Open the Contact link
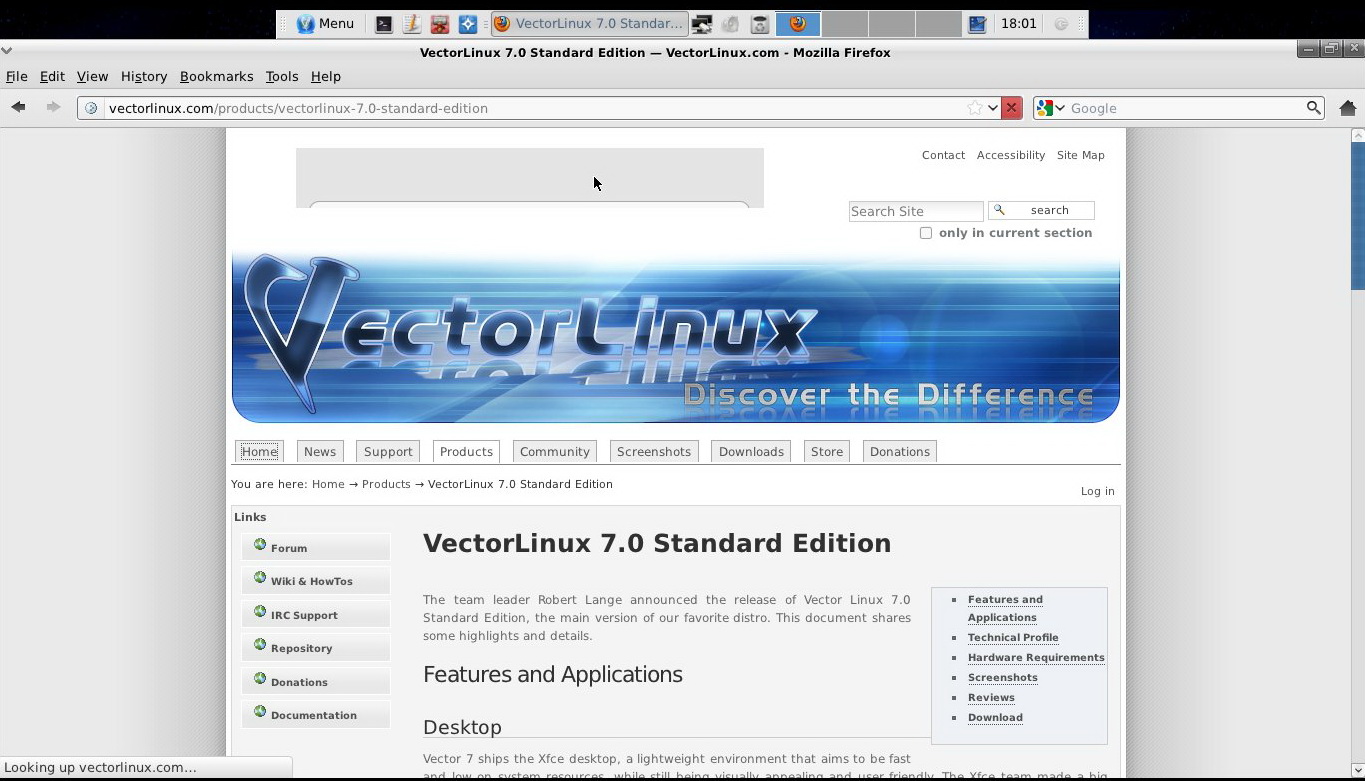 tap(943, 155)
